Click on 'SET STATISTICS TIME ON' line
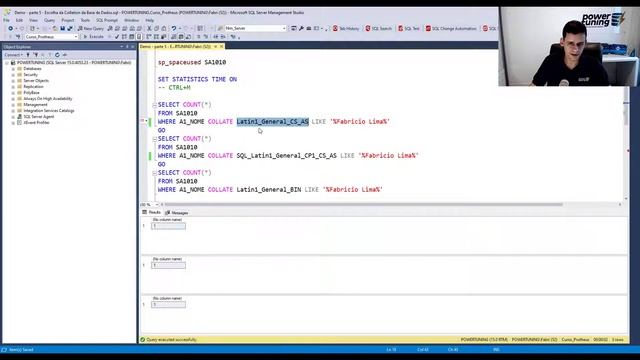 click(197, 79)
